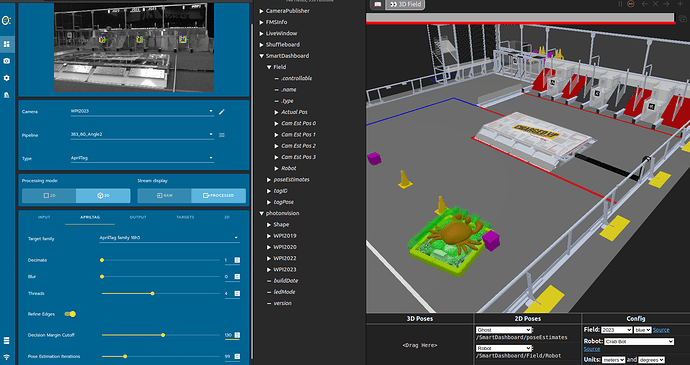690x365 pixels.
Task: Switch stream display to RAW
Action: click(165, 195)
